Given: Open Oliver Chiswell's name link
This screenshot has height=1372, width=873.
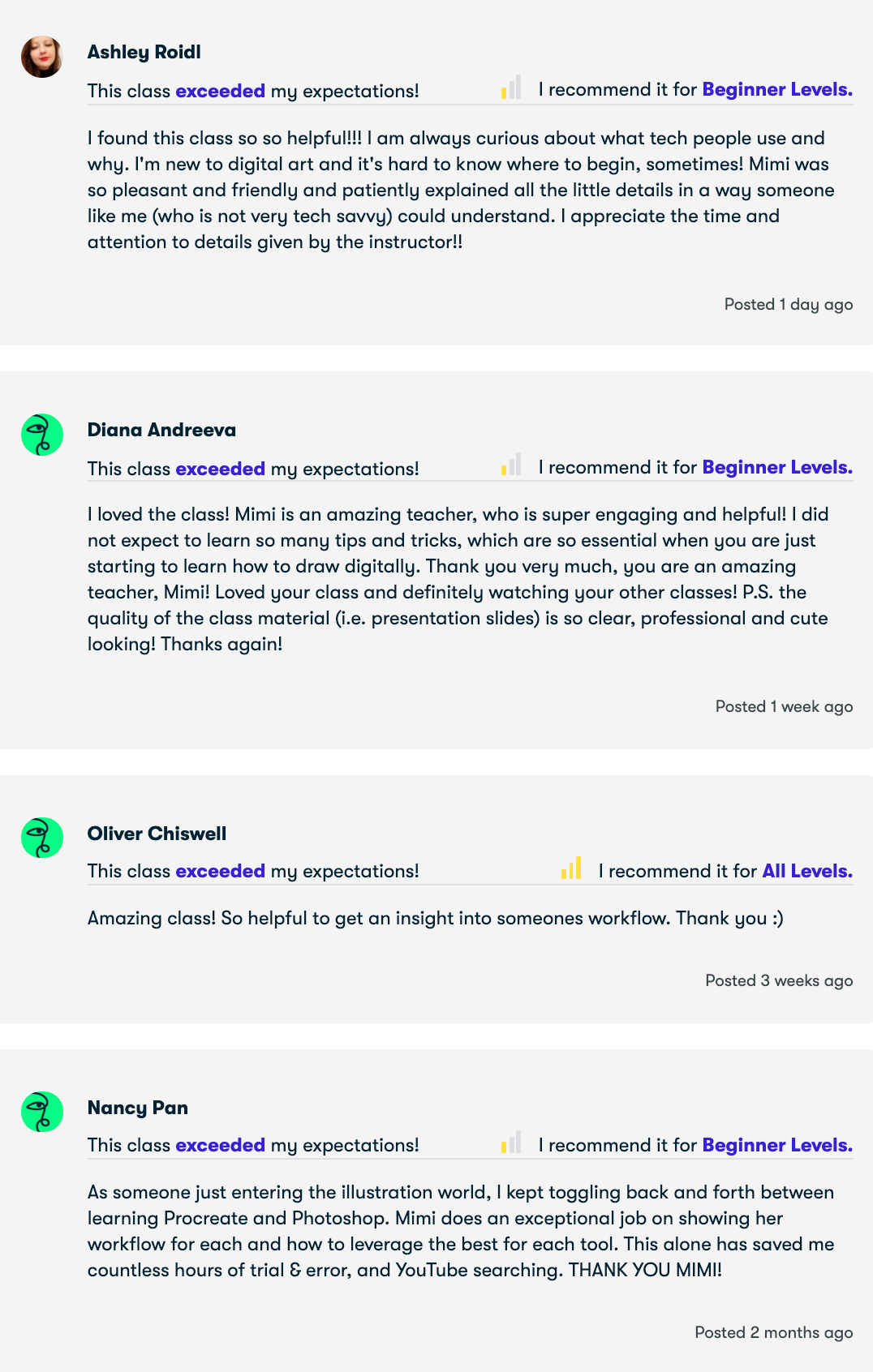Looking at the screenshot, I should 157,834.
